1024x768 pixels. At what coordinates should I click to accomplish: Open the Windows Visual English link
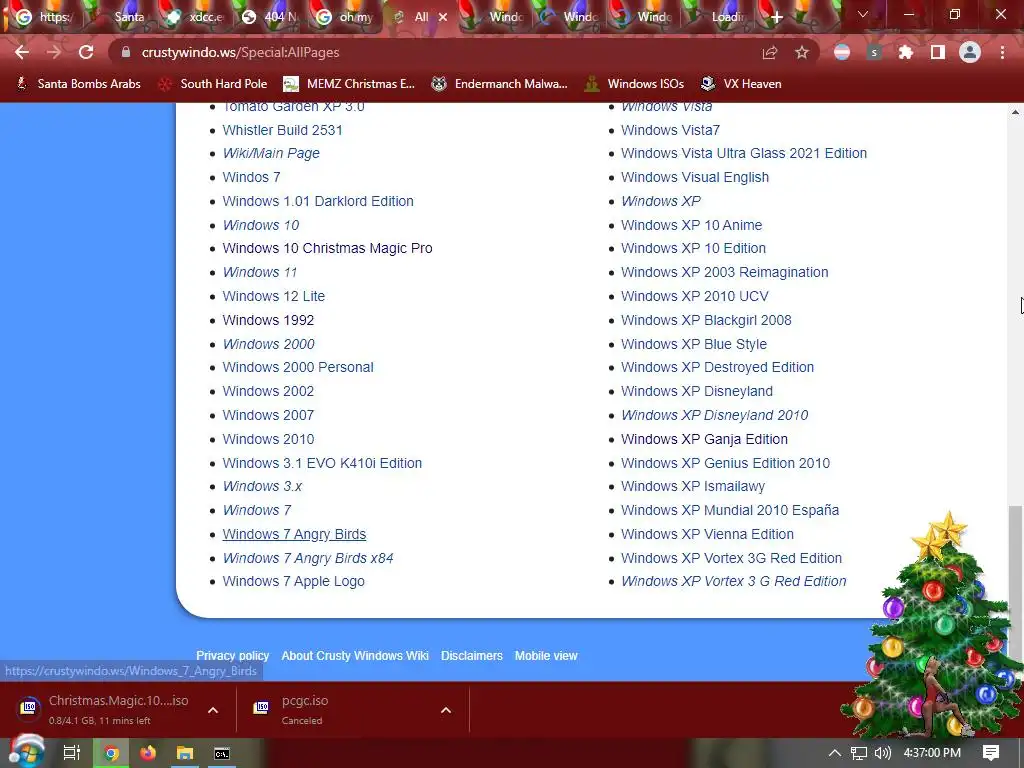[x=695, y=177]
